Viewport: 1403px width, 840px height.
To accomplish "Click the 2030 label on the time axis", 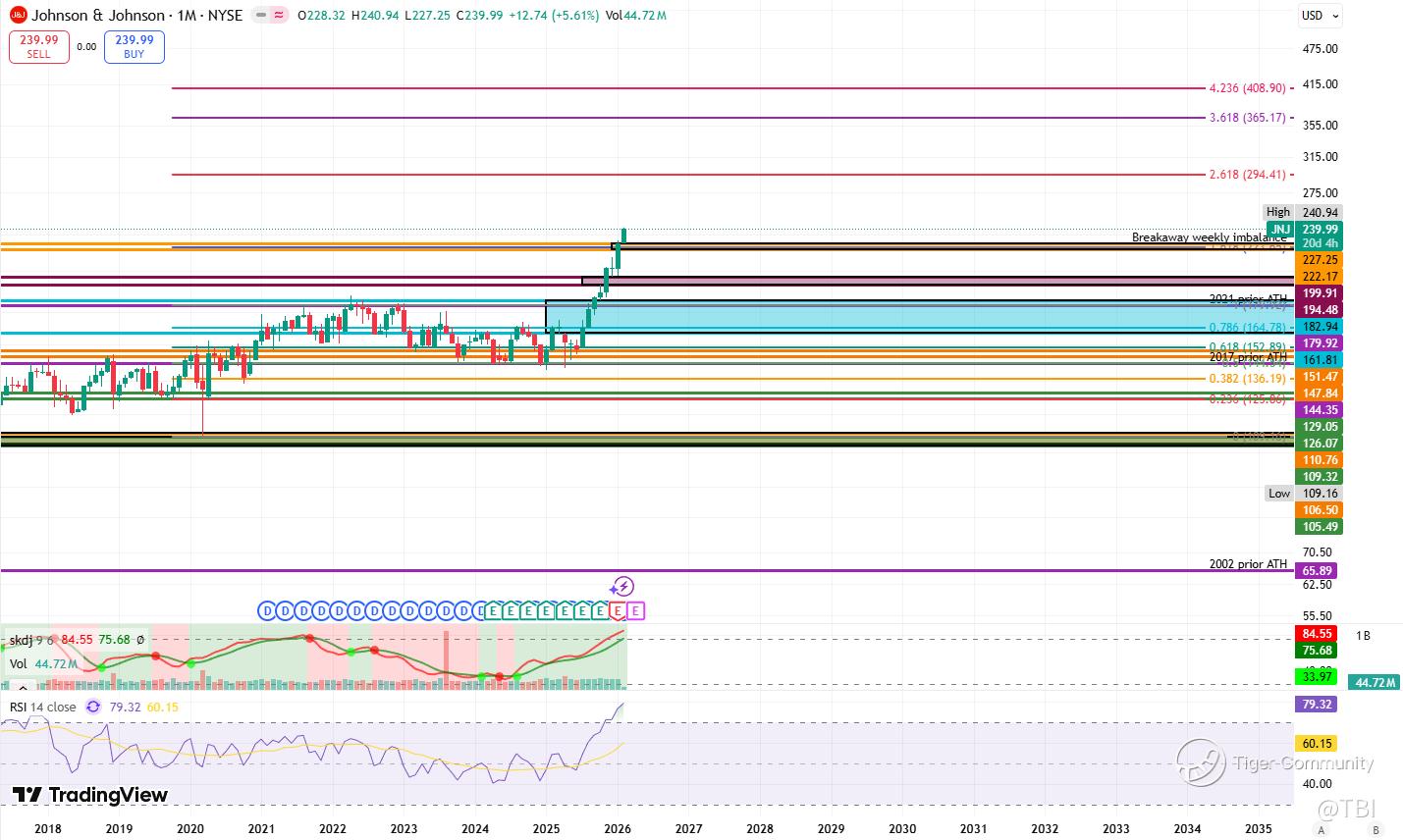I will coord(902,829).
